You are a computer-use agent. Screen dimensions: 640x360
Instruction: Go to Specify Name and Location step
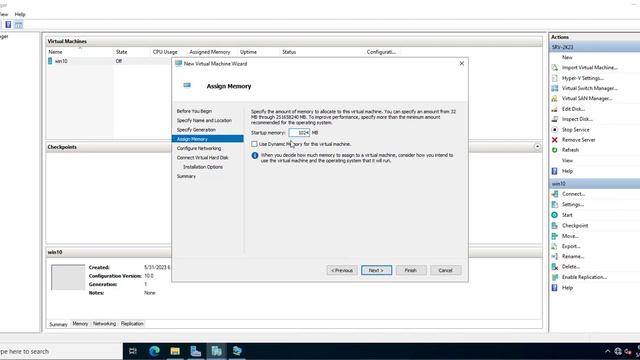coord(204,120)
